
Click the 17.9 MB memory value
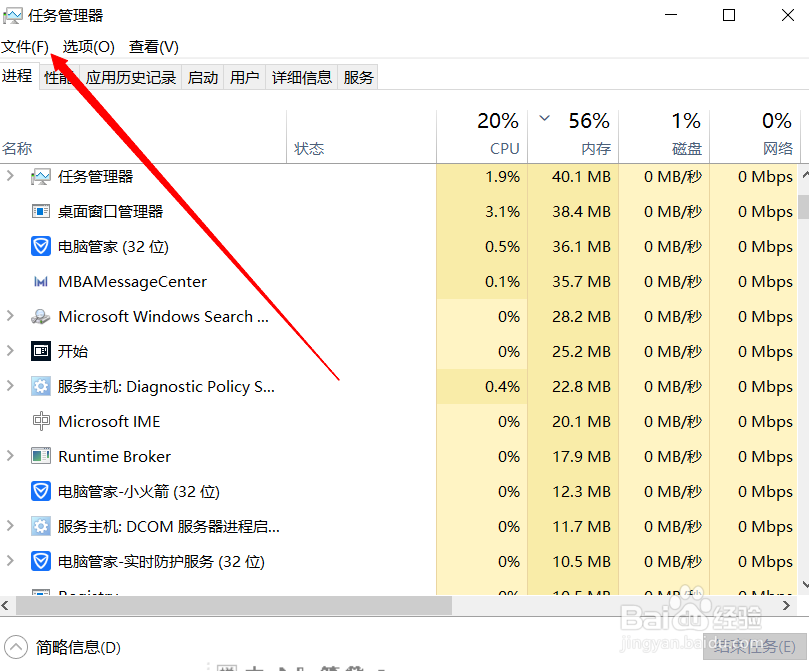pos(581,456)
